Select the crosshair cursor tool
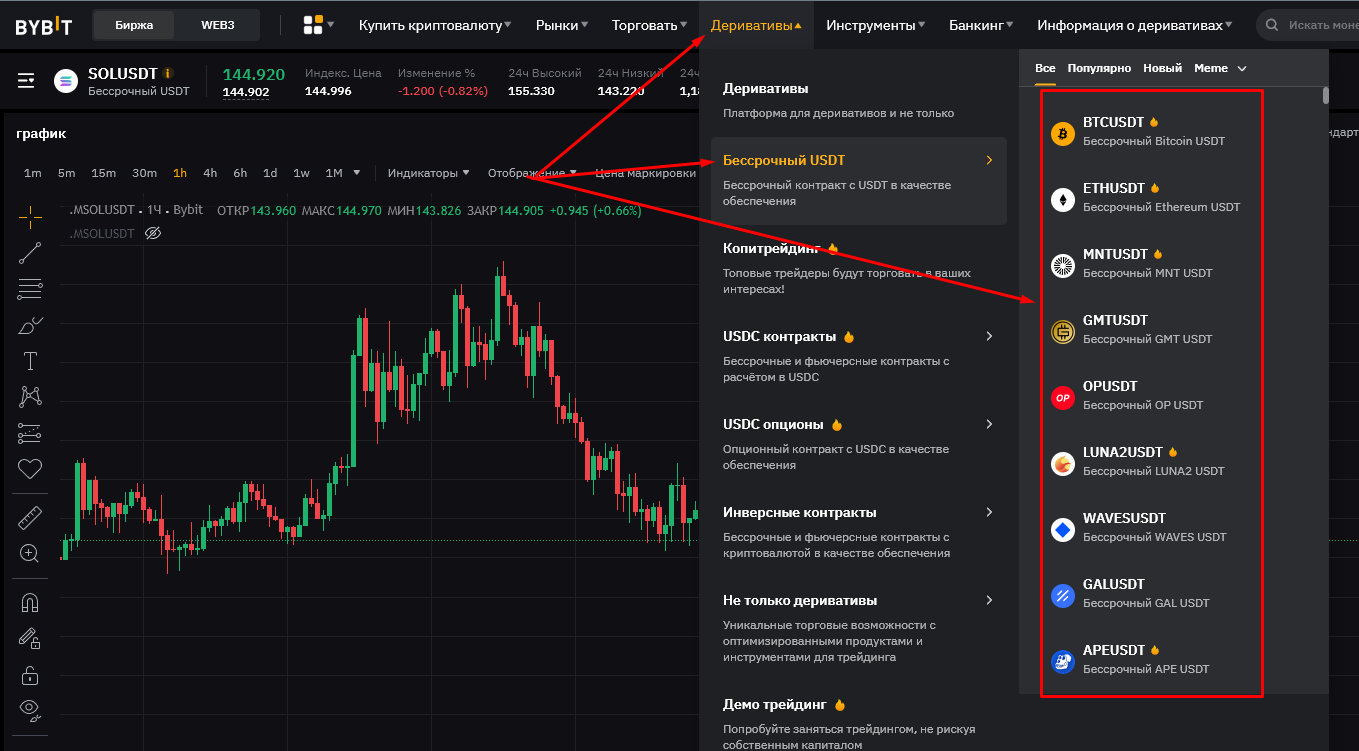Image resolution: width=1359 pixels, height=751 pixels. pos(30,216)
